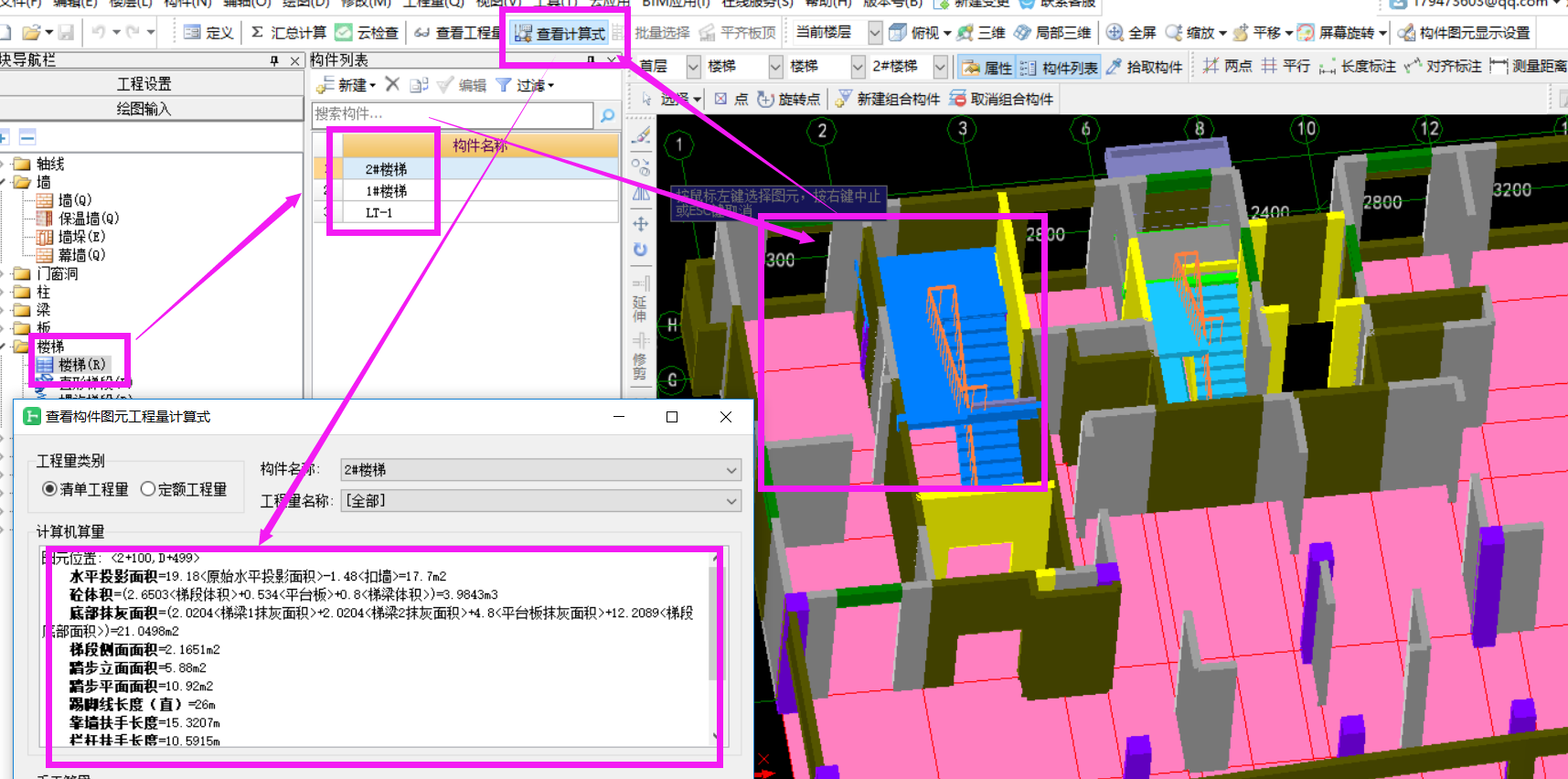Viewport: 1568px width, 779px height.
Task: Activate 局部三维 partial 3D view
Action: point(1052,33)
